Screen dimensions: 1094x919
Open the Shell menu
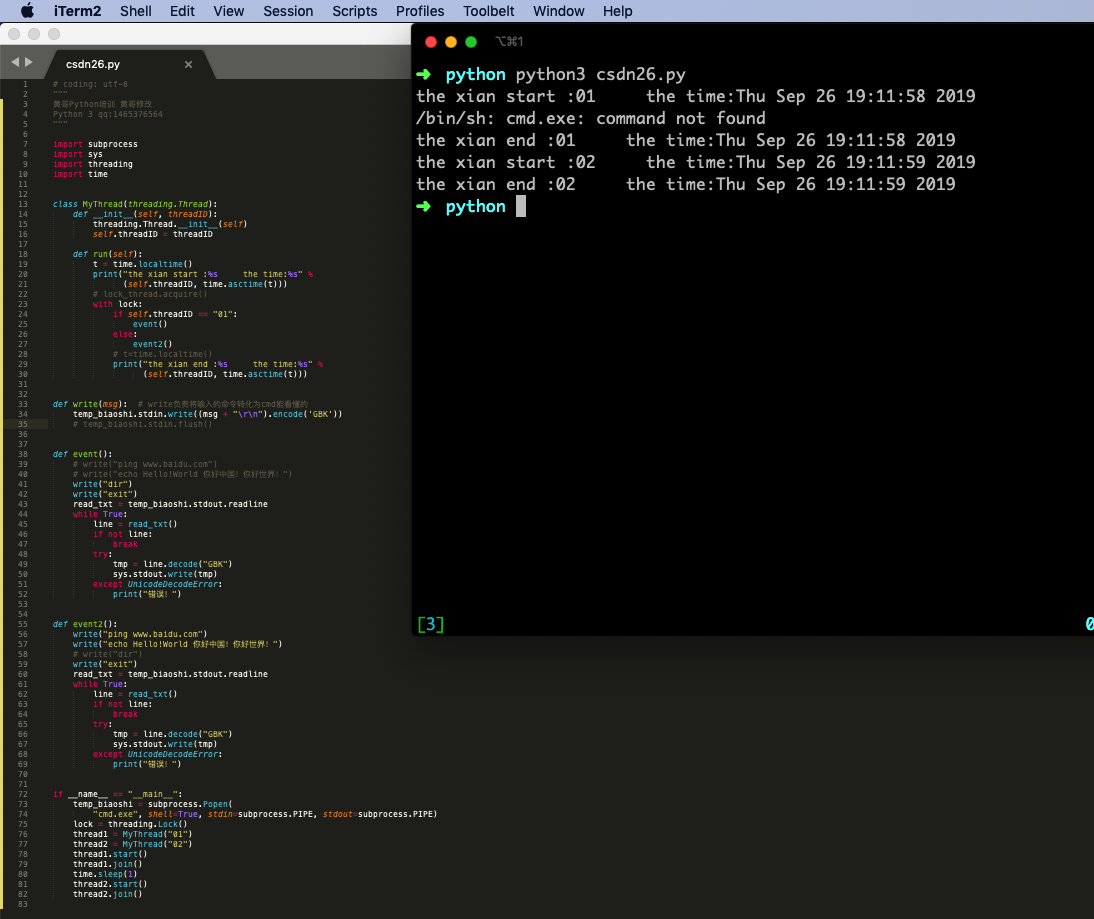135,11
